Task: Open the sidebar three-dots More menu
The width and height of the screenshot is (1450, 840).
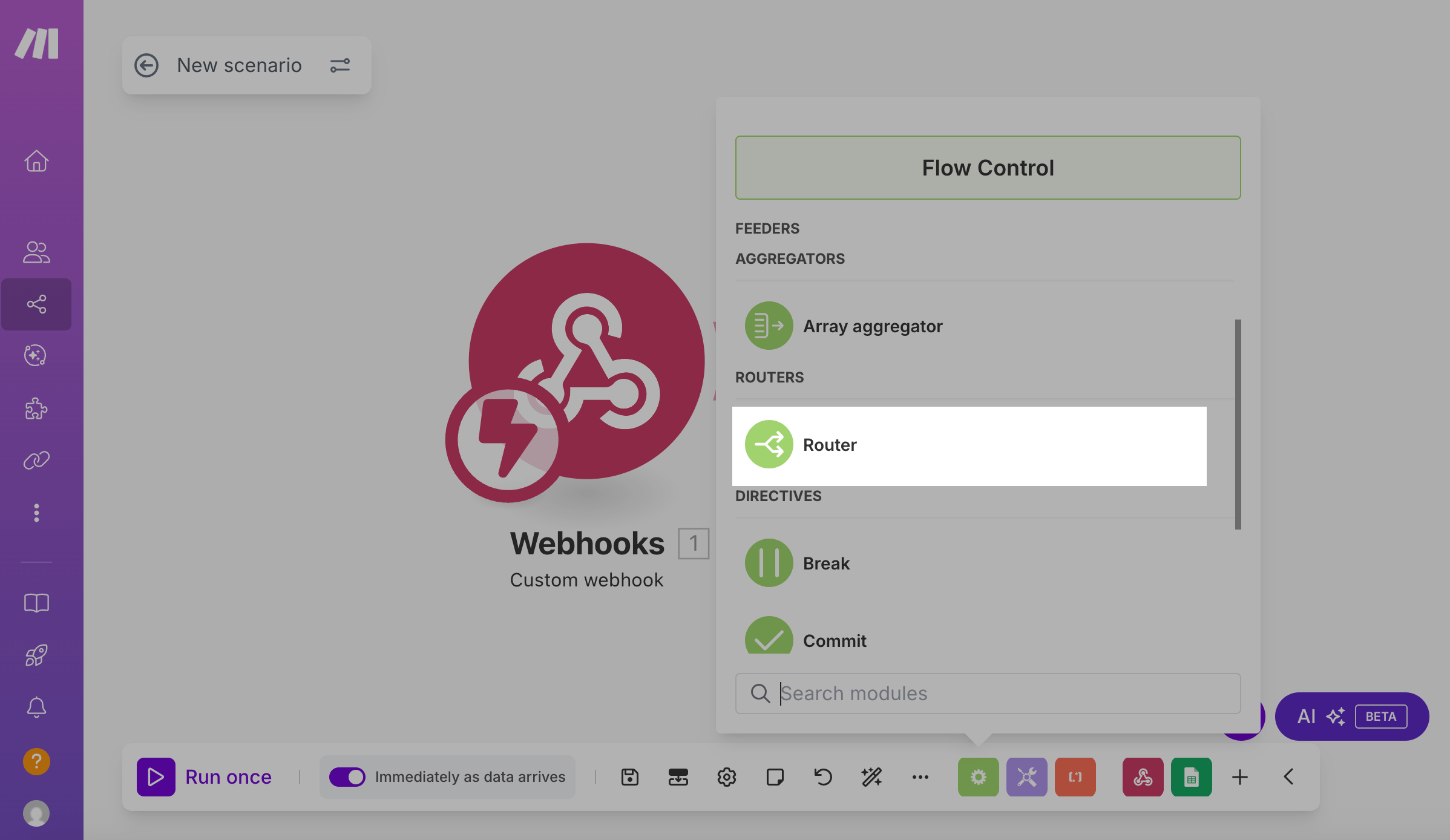Action: (x=36, y=513)
